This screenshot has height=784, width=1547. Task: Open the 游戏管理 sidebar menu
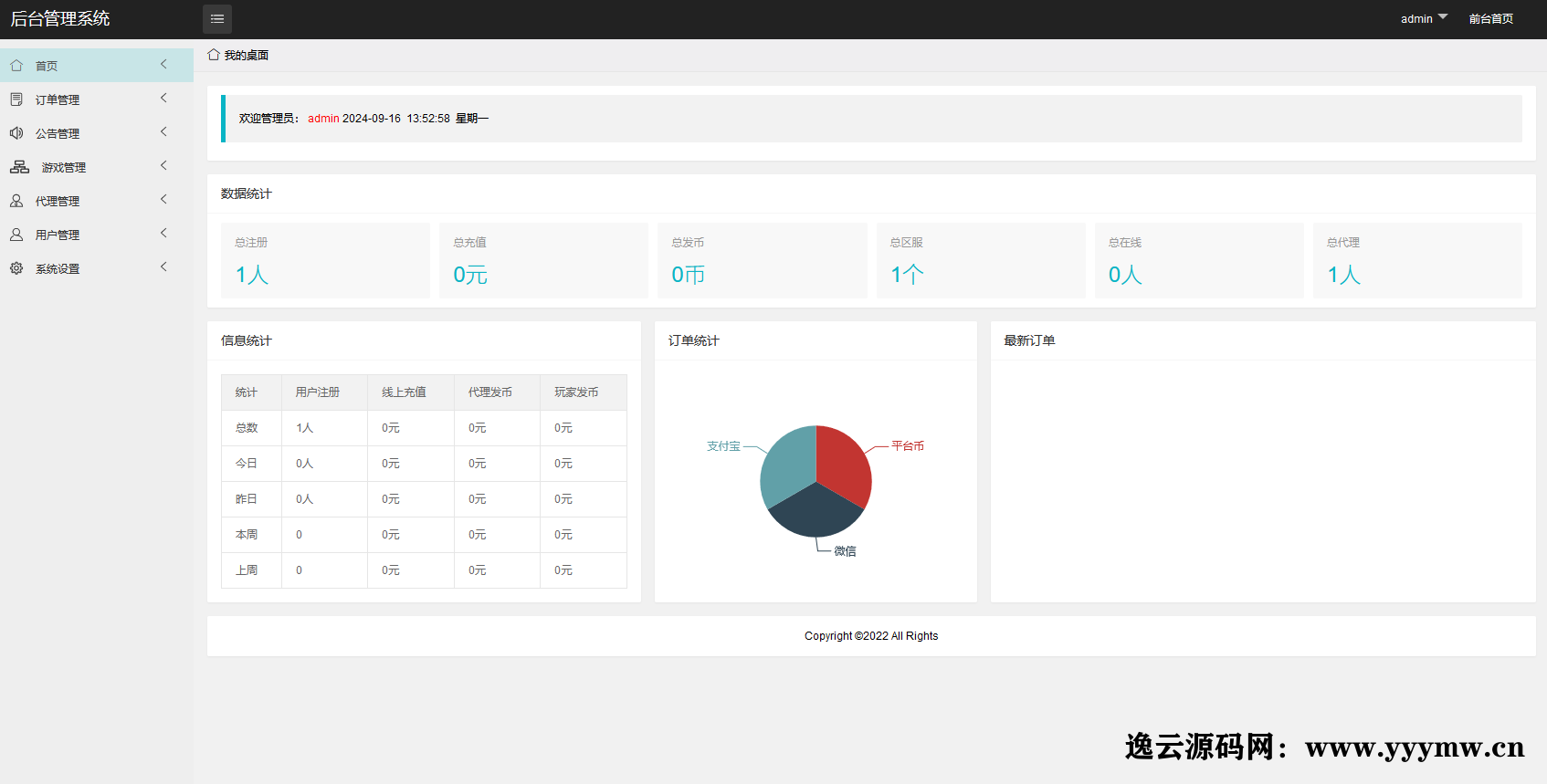coord(97,167)
